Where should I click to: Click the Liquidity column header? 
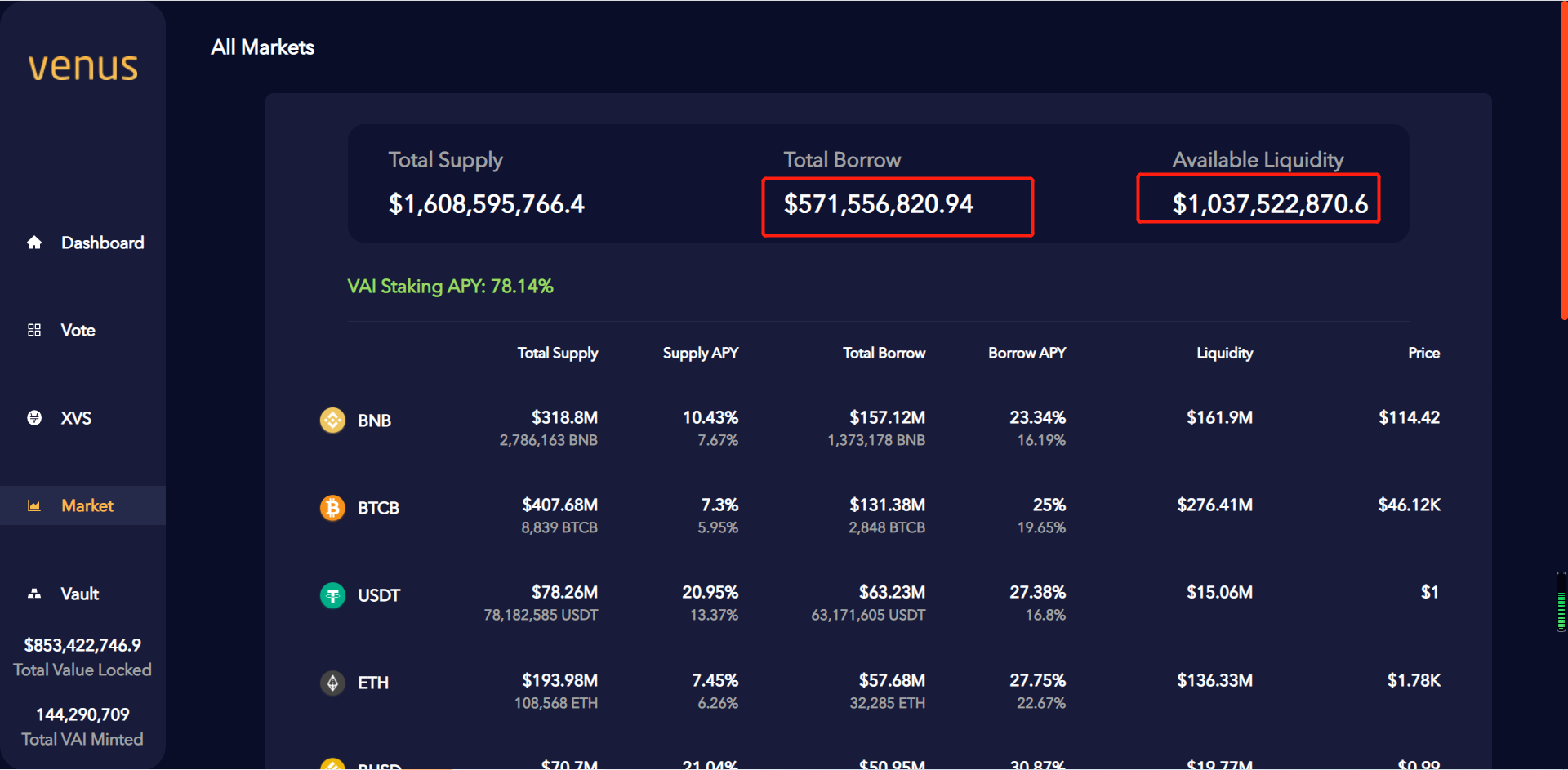coord(1224,353)
